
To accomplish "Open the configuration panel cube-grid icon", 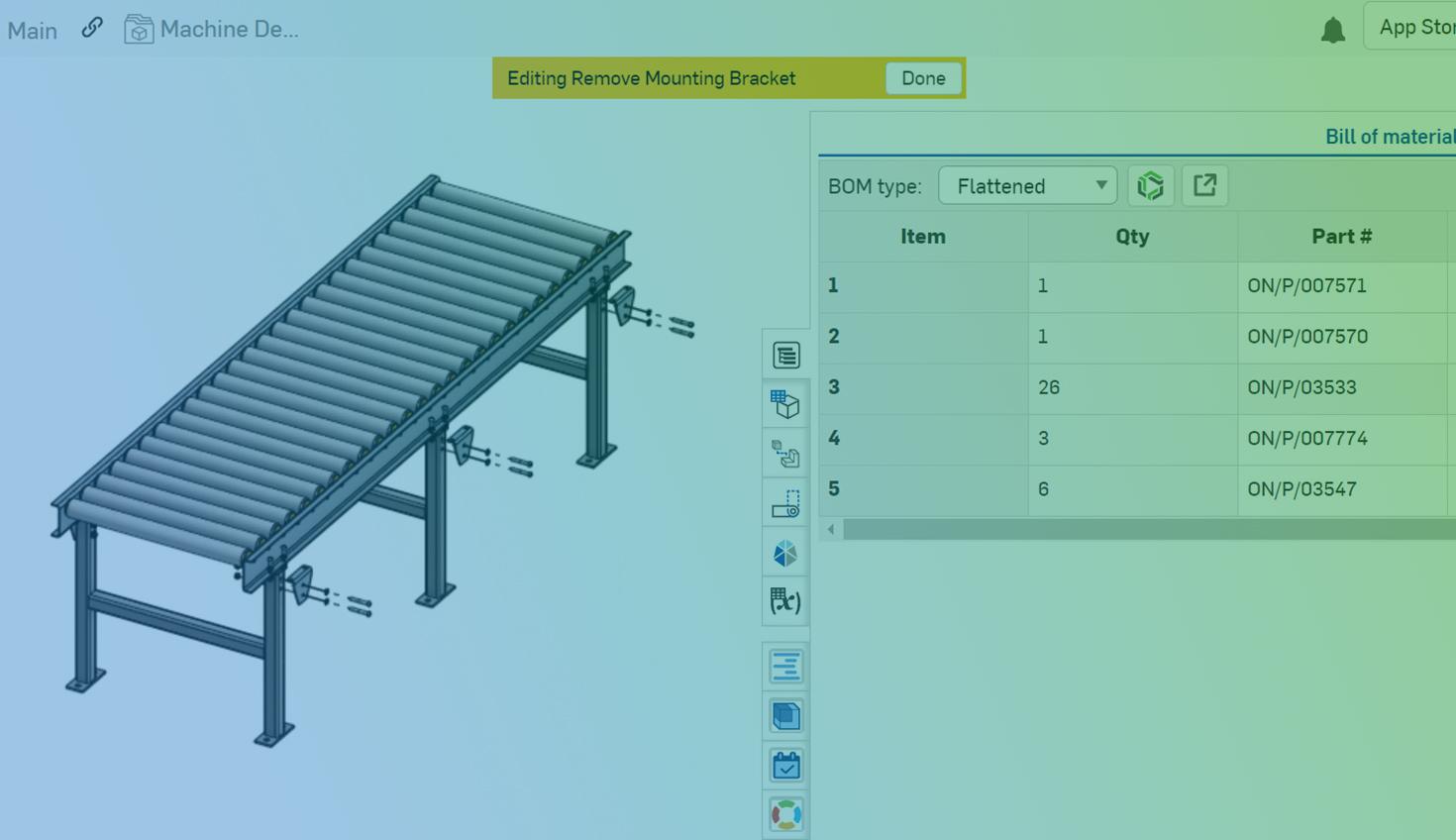I will tap(785, 404).
